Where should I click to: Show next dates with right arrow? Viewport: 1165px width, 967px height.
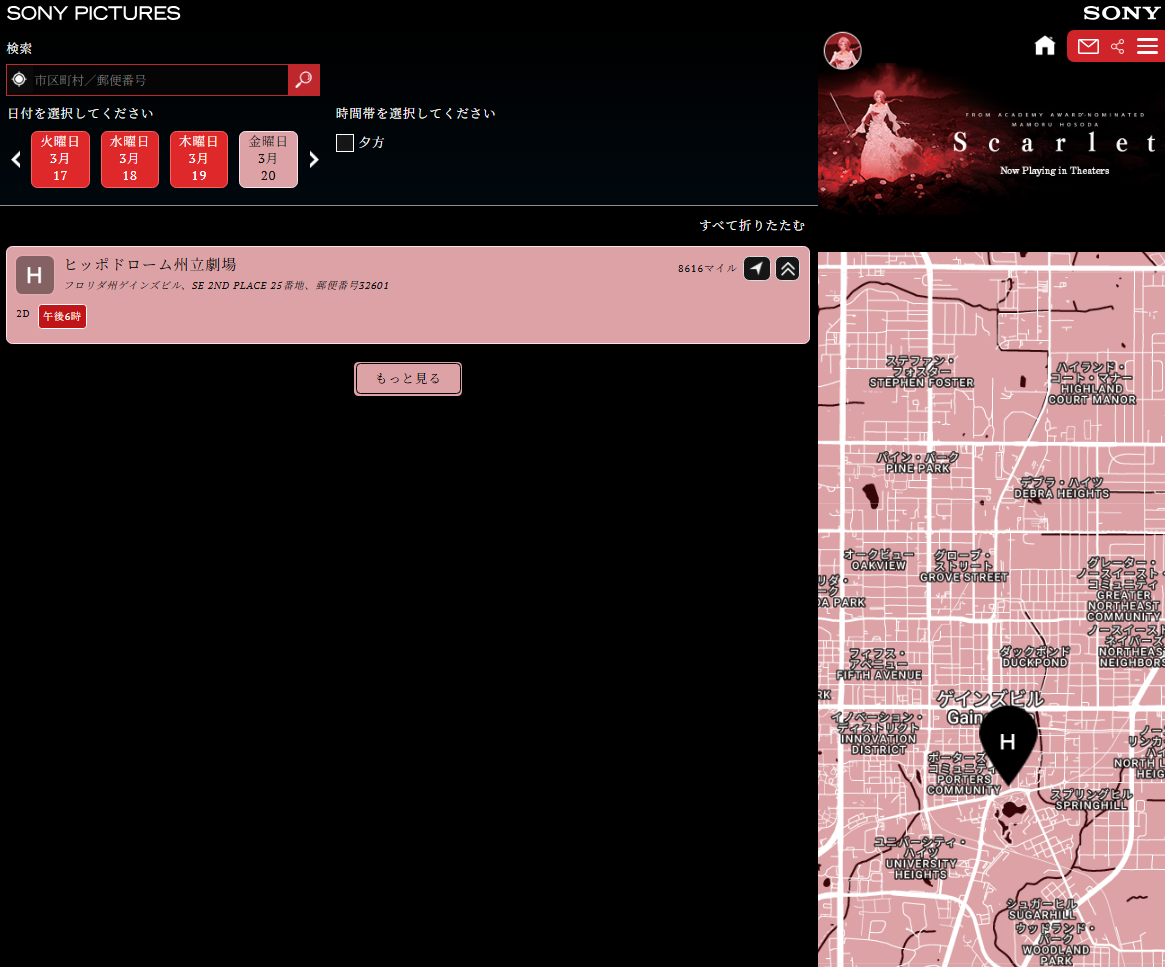point(314,160)
